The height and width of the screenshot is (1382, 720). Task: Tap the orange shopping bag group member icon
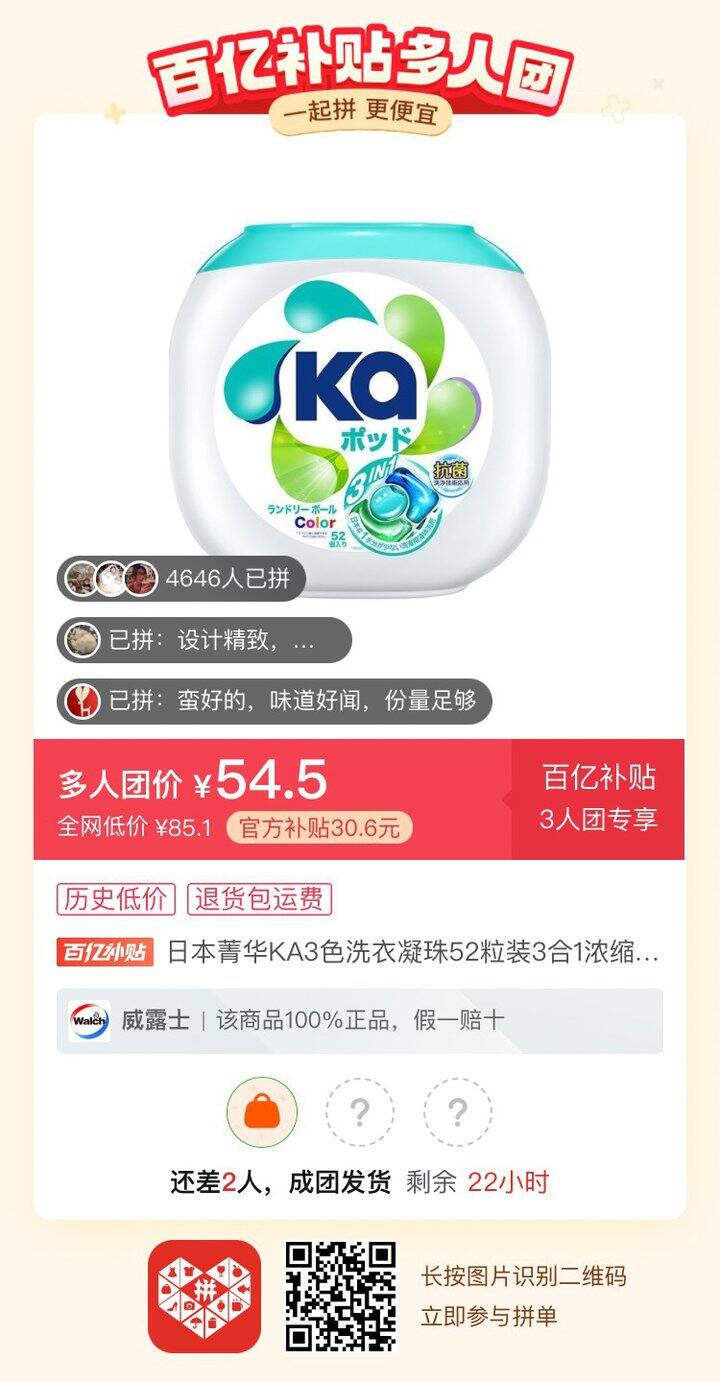click(x=262, y=1111)
